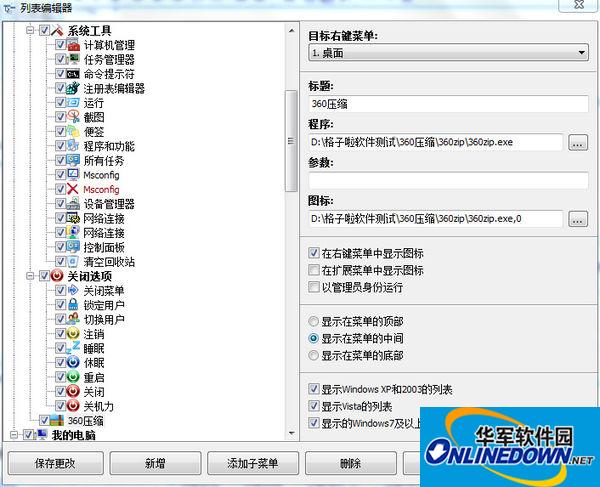Collapse the 系统工具 tree node
Screen dimensions: 600x487
click(x=31, y=30)
